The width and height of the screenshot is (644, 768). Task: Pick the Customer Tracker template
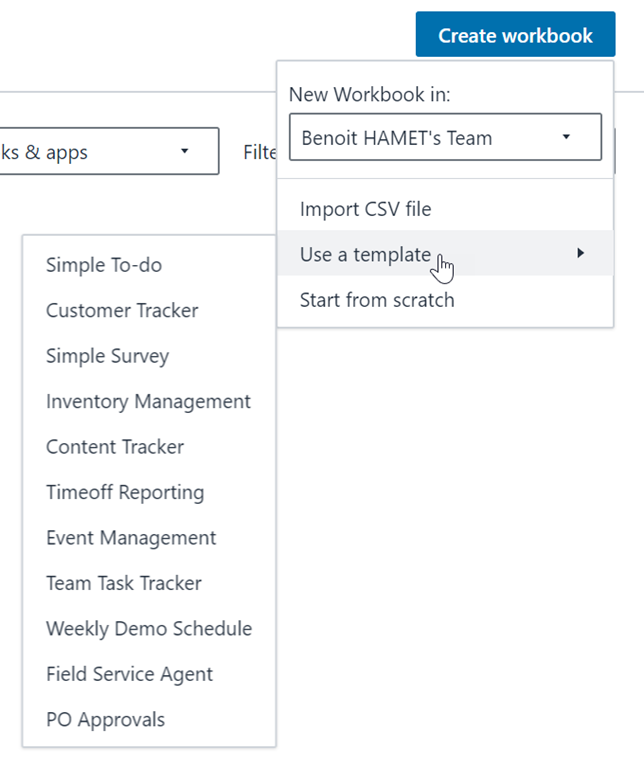[122, 310]
